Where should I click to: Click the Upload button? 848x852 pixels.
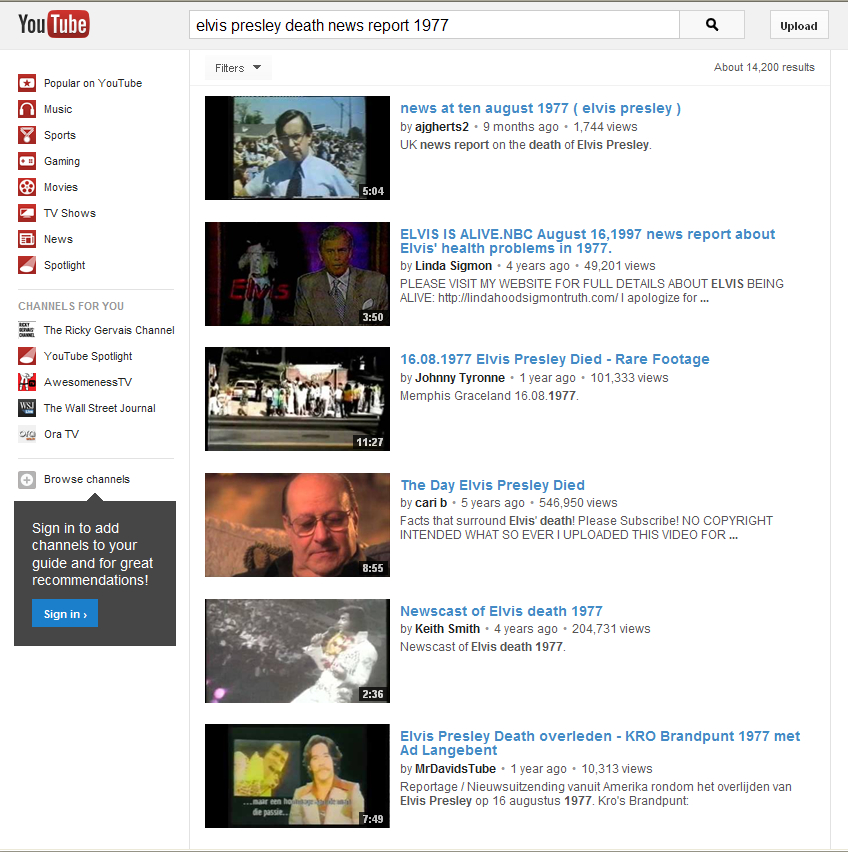click(x=798, y=26)
